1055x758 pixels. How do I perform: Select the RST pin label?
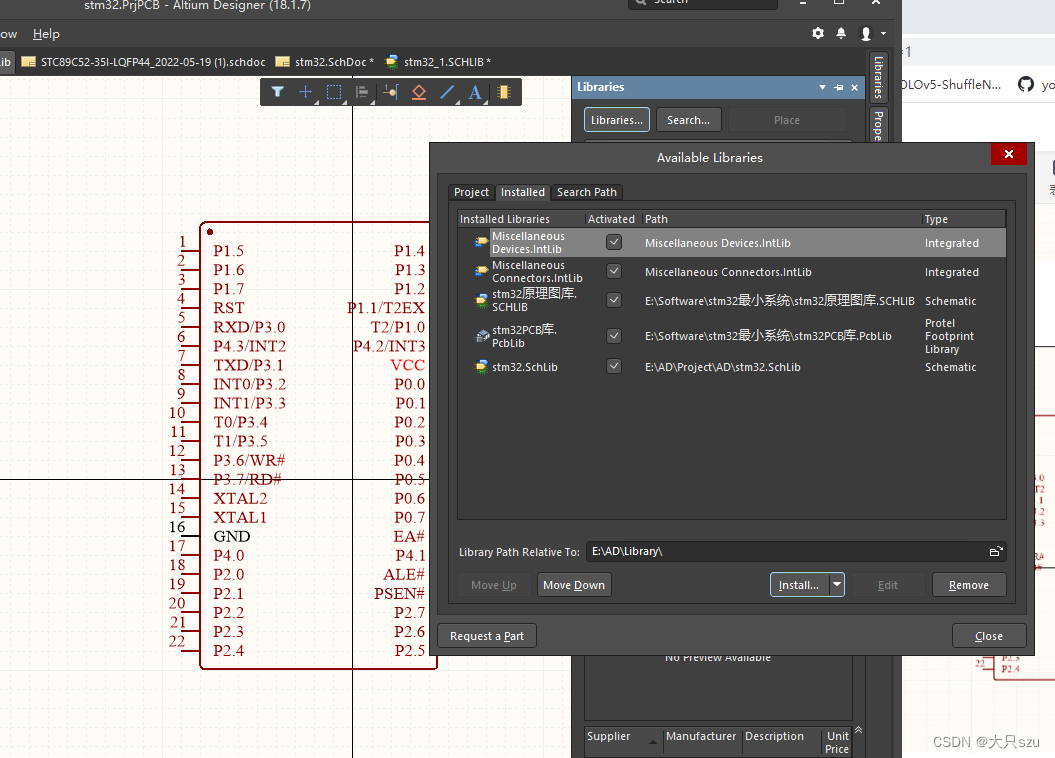[229, 308]
